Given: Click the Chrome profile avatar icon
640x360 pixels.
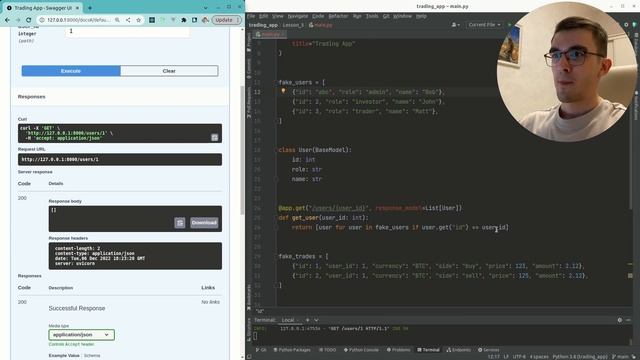Looking at the screenshot, I should tap(205, 20).
